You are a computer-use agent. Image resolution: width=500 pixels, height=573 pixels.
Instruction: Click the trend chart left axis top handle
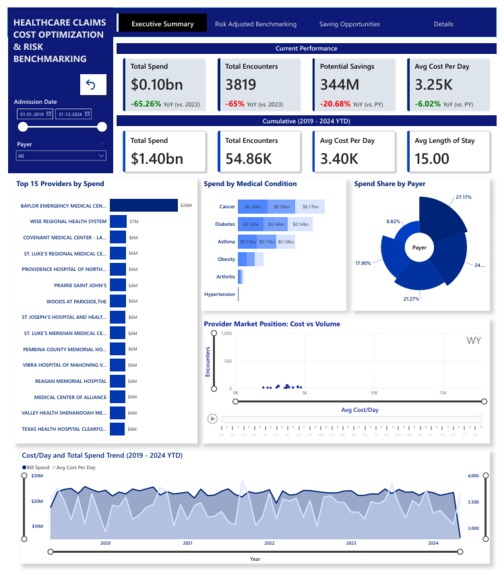tap(24, 475)
